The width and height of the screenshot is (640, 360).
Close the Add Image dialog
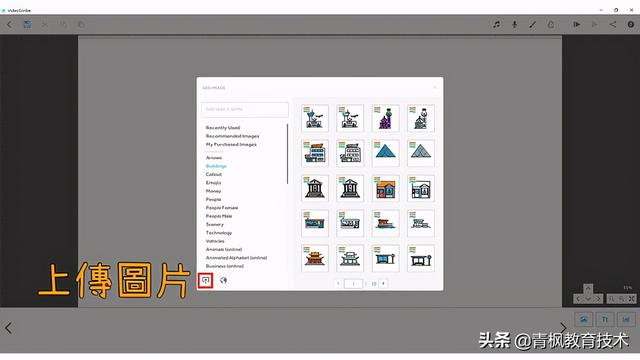tap(435, 87)
